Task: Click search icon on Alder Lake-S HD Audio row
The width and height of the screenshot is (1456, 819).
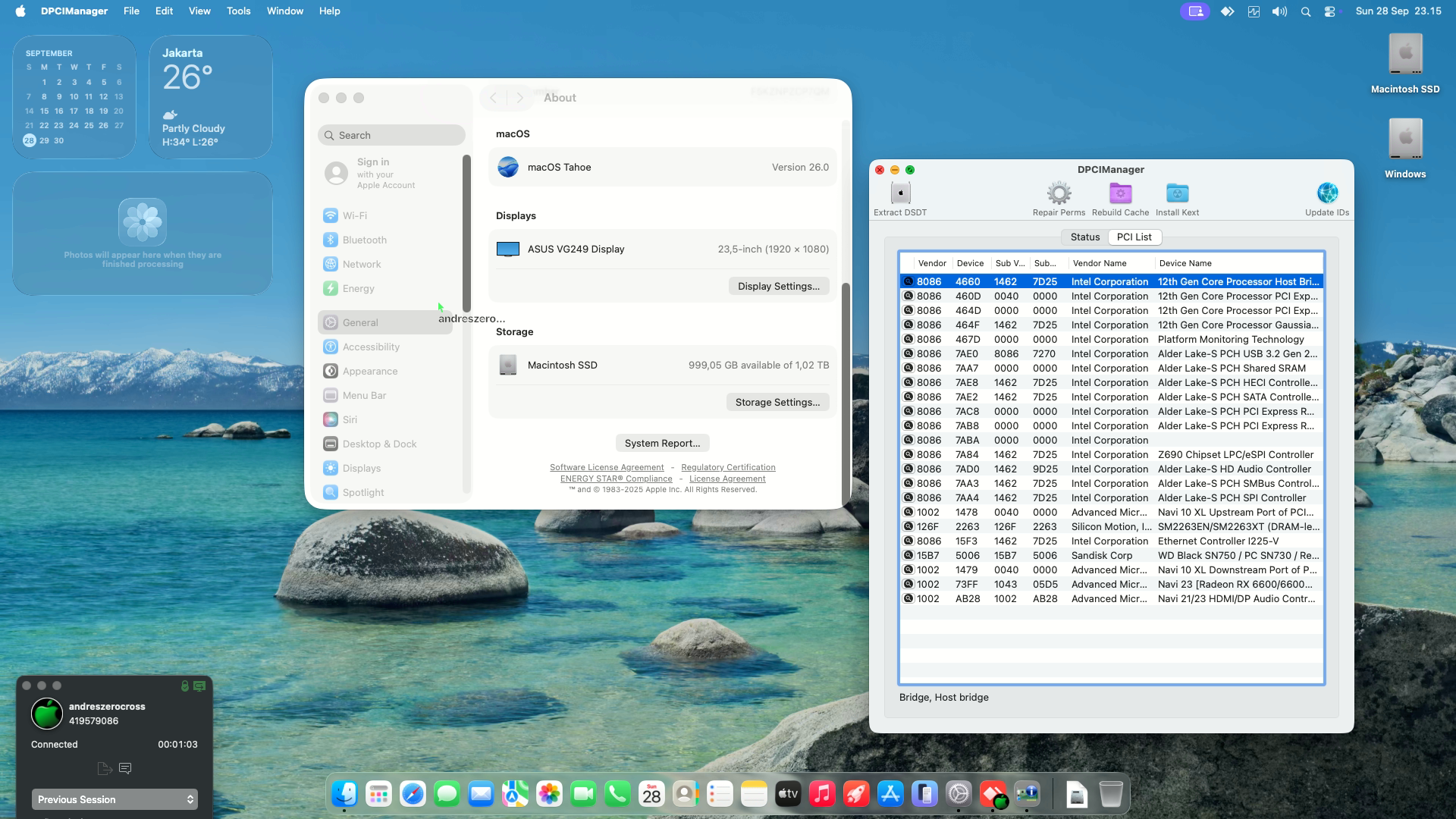Action: [x=908, y=469]
